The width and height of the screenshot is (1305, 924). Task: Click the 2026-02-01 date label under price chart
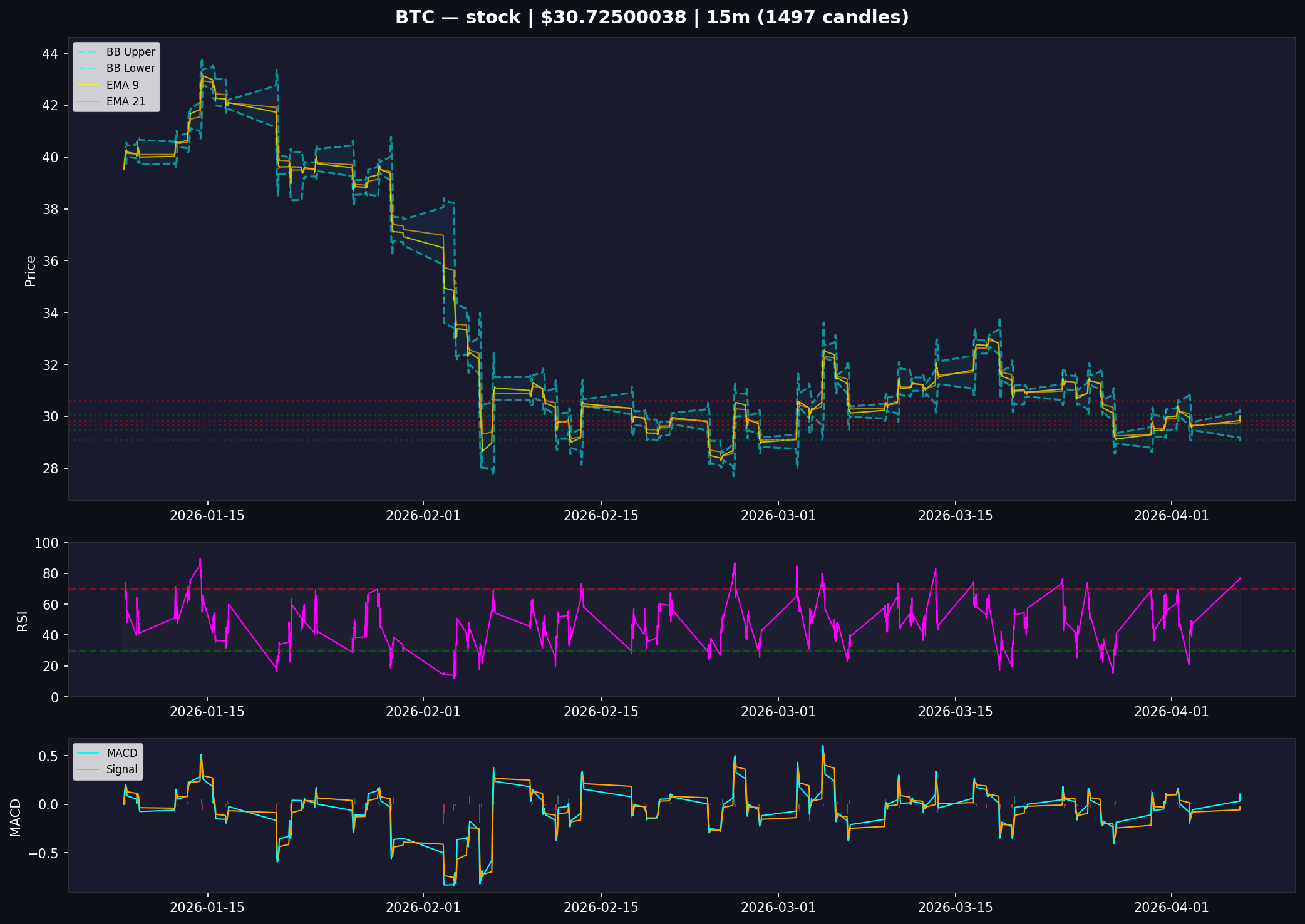click(423, 516)
